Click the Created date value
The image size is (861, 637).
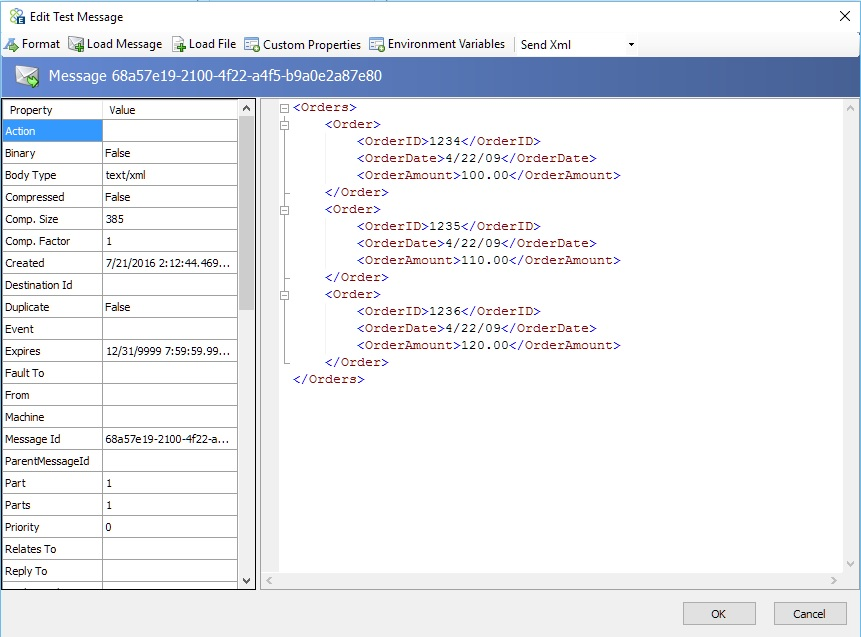pyautogui.click(x=167, y=263)
